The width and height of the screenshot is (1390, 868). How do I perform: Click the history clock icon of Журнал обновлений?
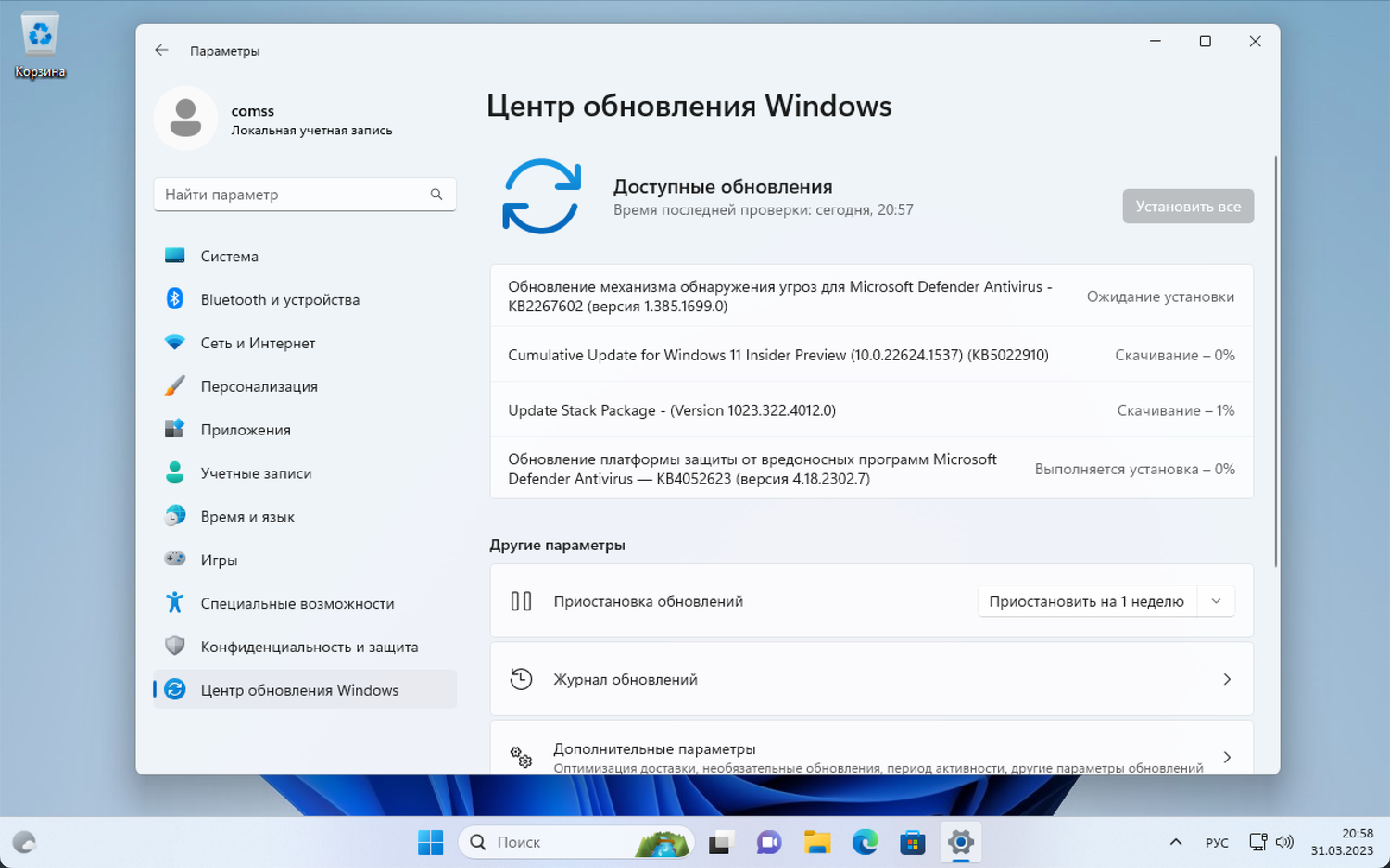pos(522,679)
